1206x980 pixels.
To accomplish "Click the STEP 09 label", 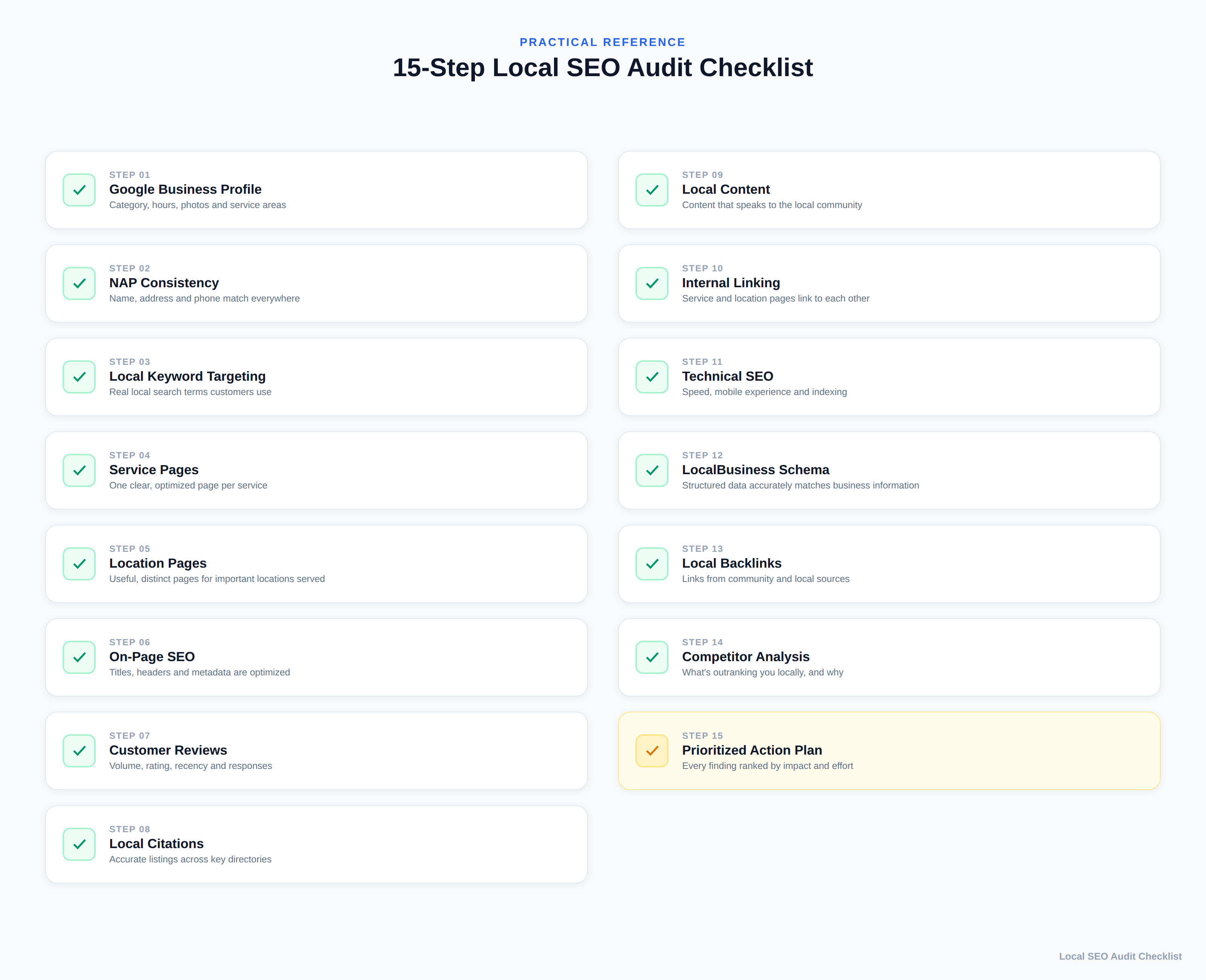I will [702, 175].
